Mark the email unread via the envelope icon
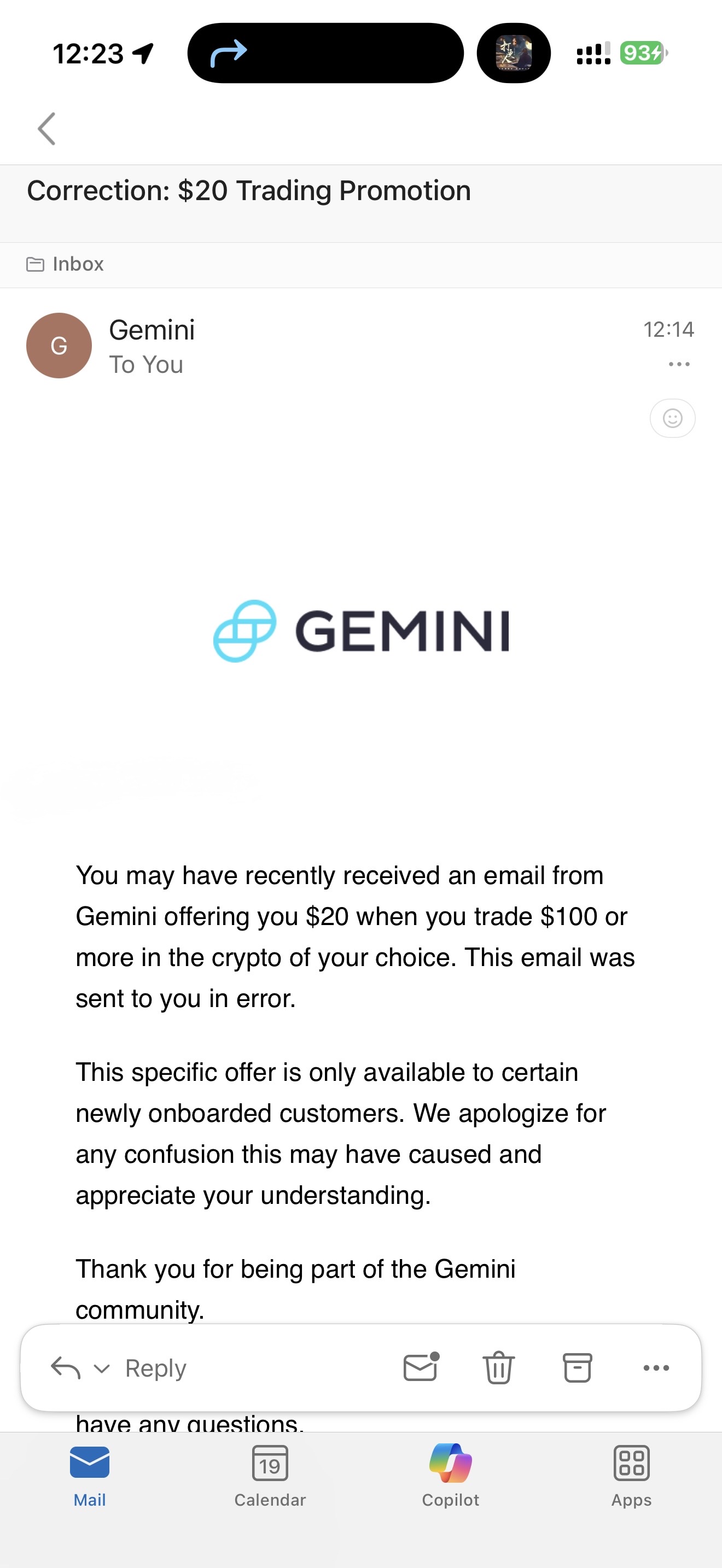The width and height of the screenshot is (722, 1568). [420, 1368]
